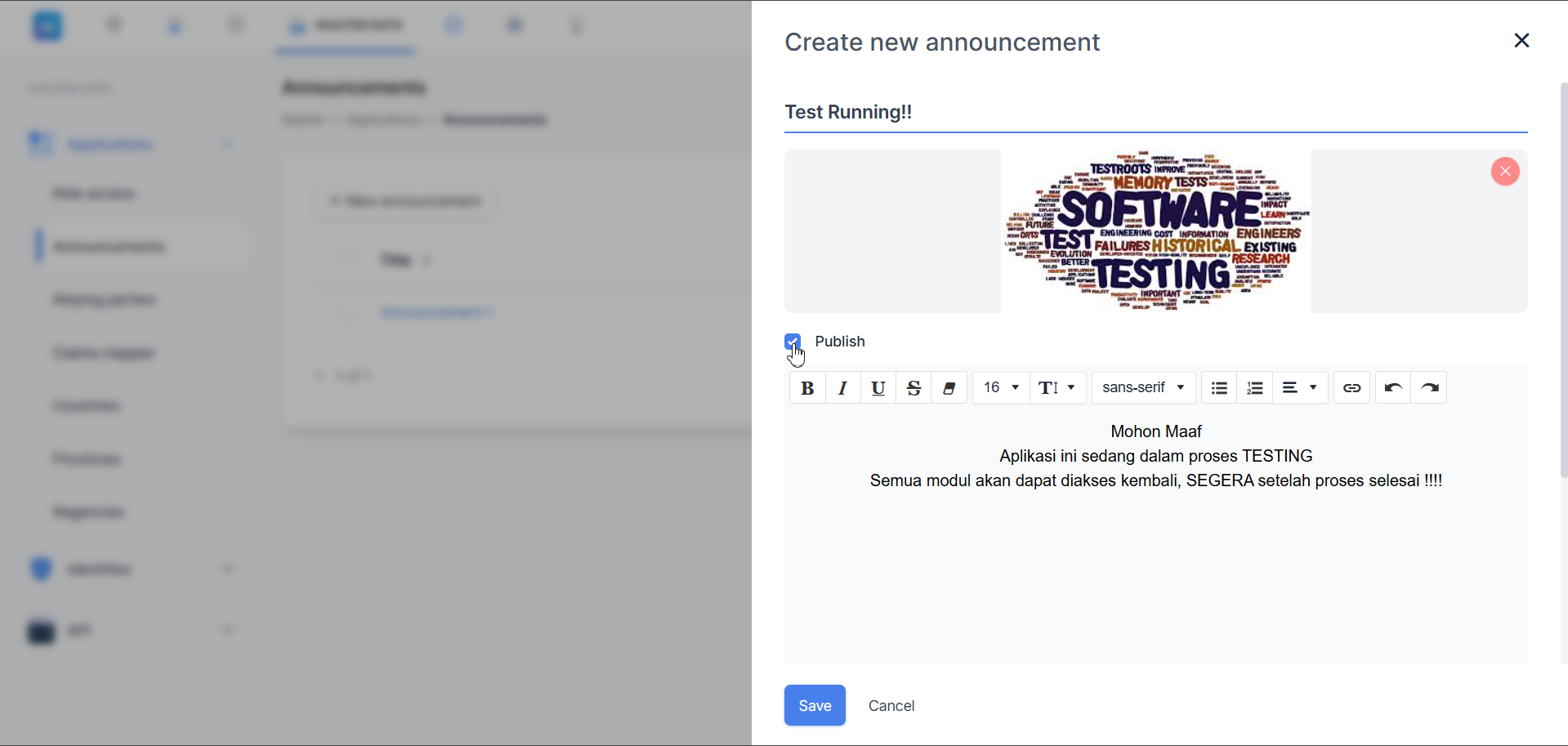
Task: Click the 'Mohon Maaf' text line
Action: [1156, 431]
